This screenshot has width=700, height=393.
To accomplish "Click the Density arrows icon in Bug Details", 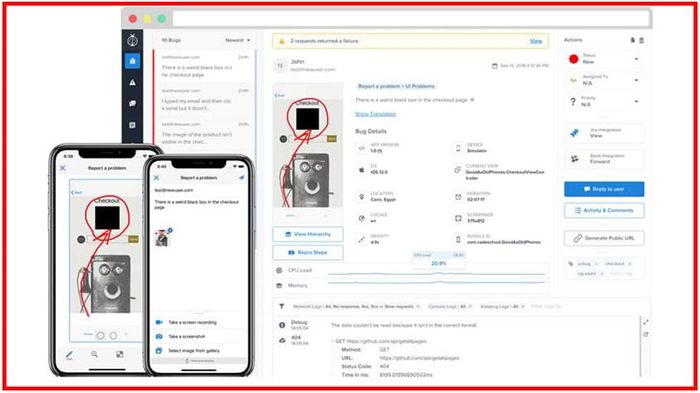I will [362, 239].
